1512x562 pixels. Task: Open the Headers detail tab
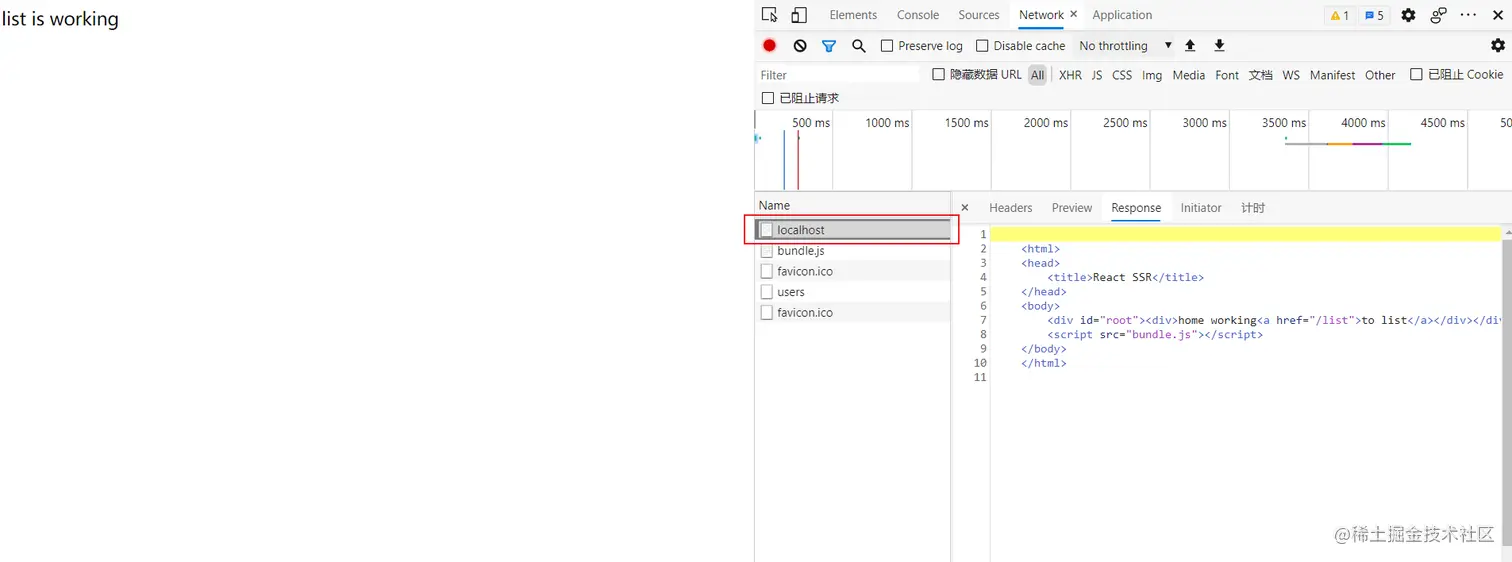pos(1010,208)
